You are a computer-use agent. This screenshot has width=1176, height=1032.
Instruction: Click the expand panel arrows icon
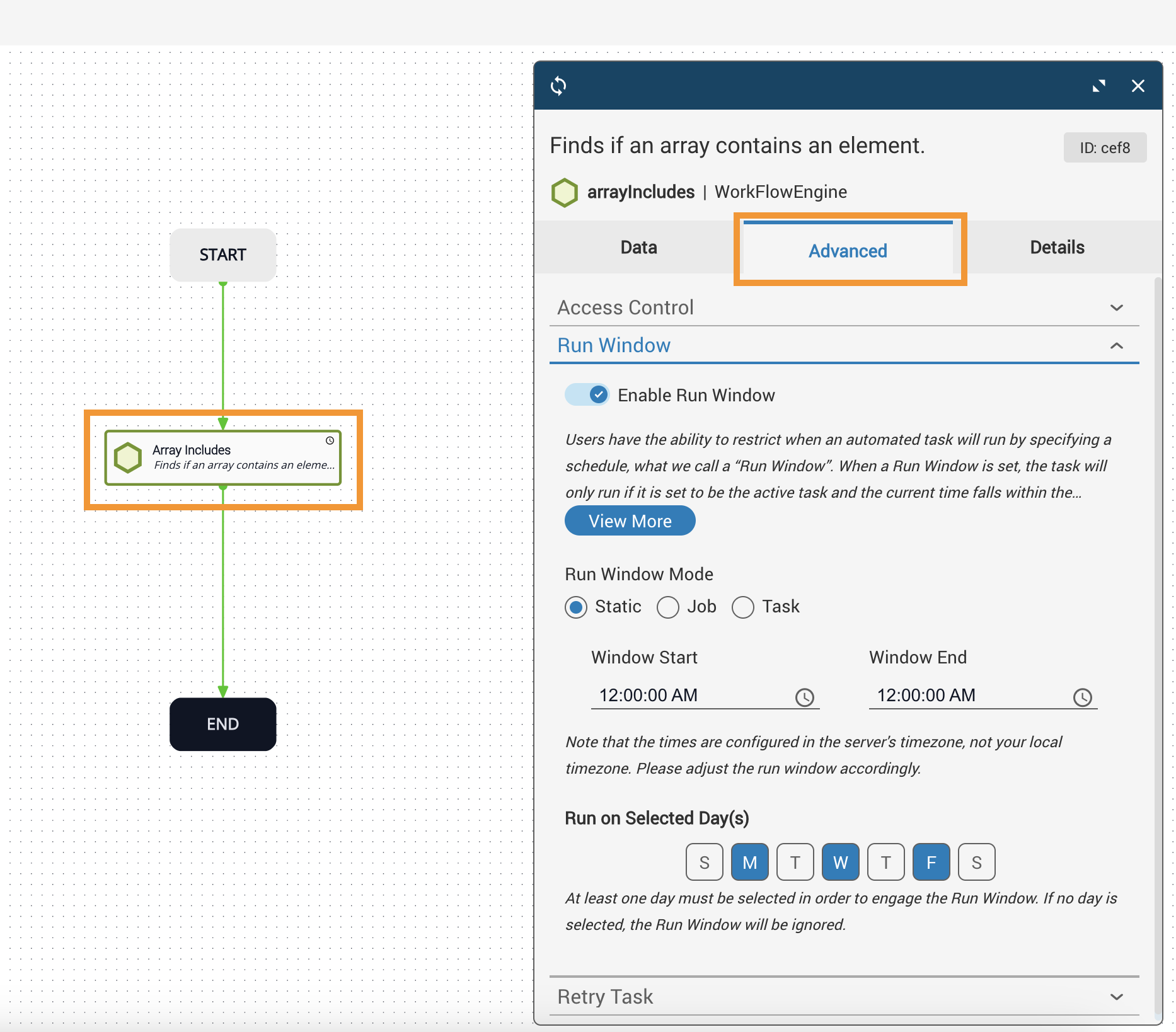click(x=1098, y=86)
